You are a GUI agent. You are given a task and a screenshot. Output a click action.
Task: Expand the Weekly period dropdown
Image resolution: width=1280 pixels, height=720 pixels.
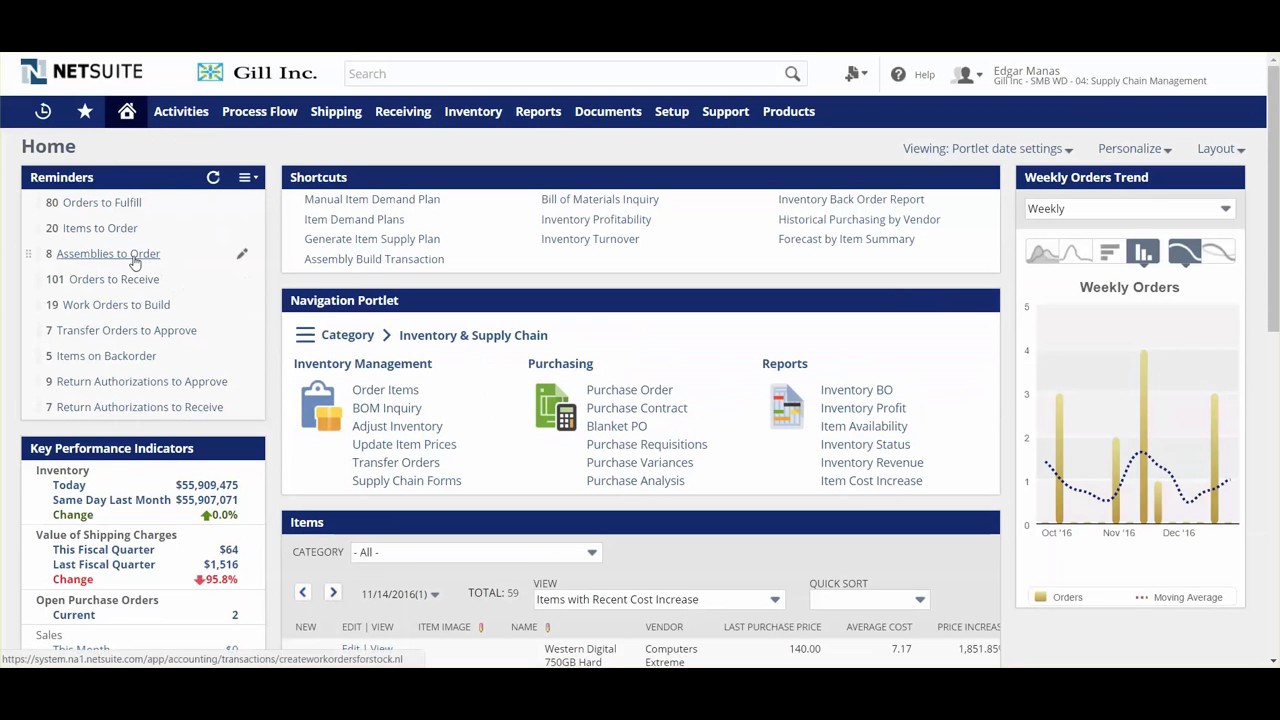click(1129, 208)
